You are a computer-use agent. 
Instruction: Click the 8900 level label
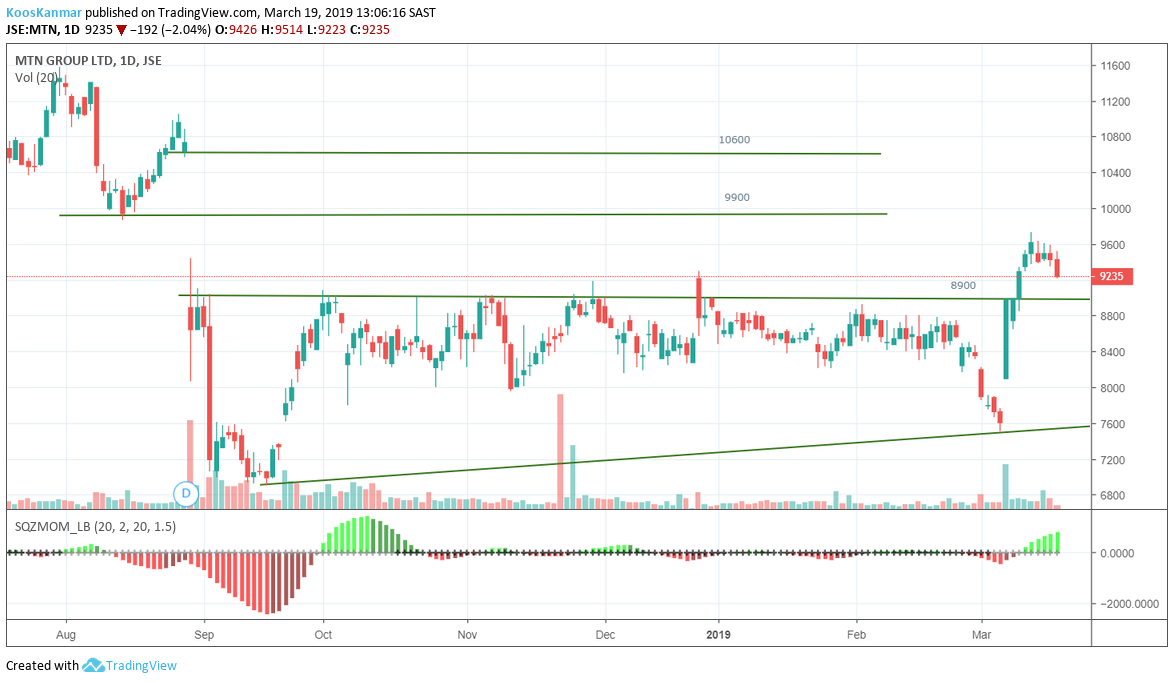(963, 285)
